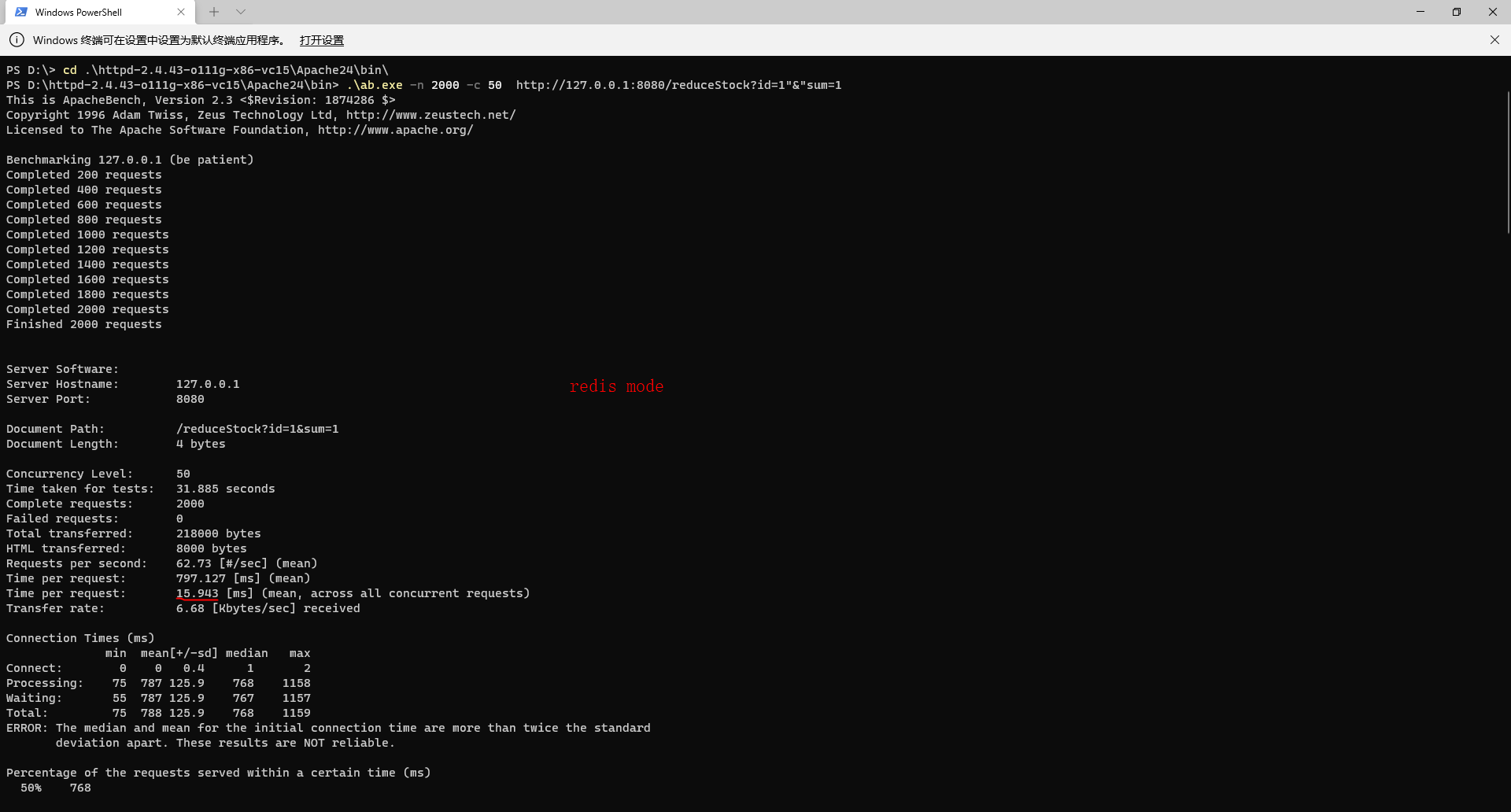Click Document Path '/reduceStock?id=1&sum=1'

pos(257,429)
